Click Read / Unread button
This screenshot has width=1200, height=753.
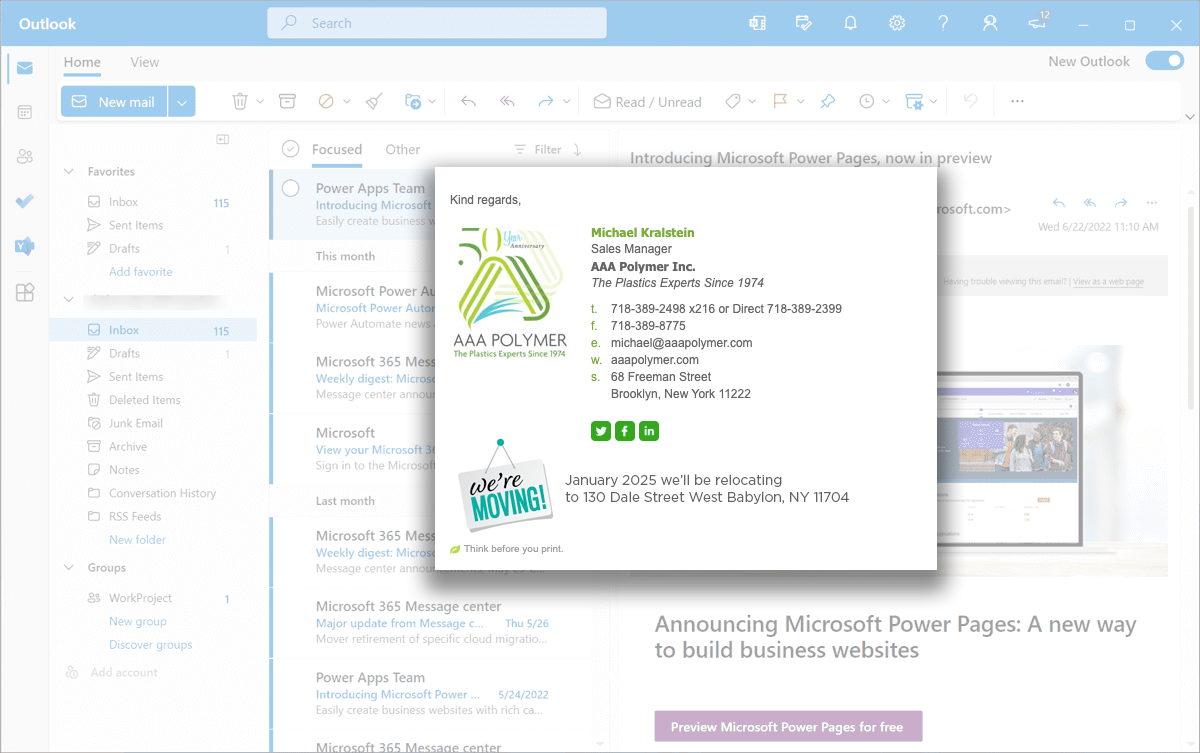[648, 101]
